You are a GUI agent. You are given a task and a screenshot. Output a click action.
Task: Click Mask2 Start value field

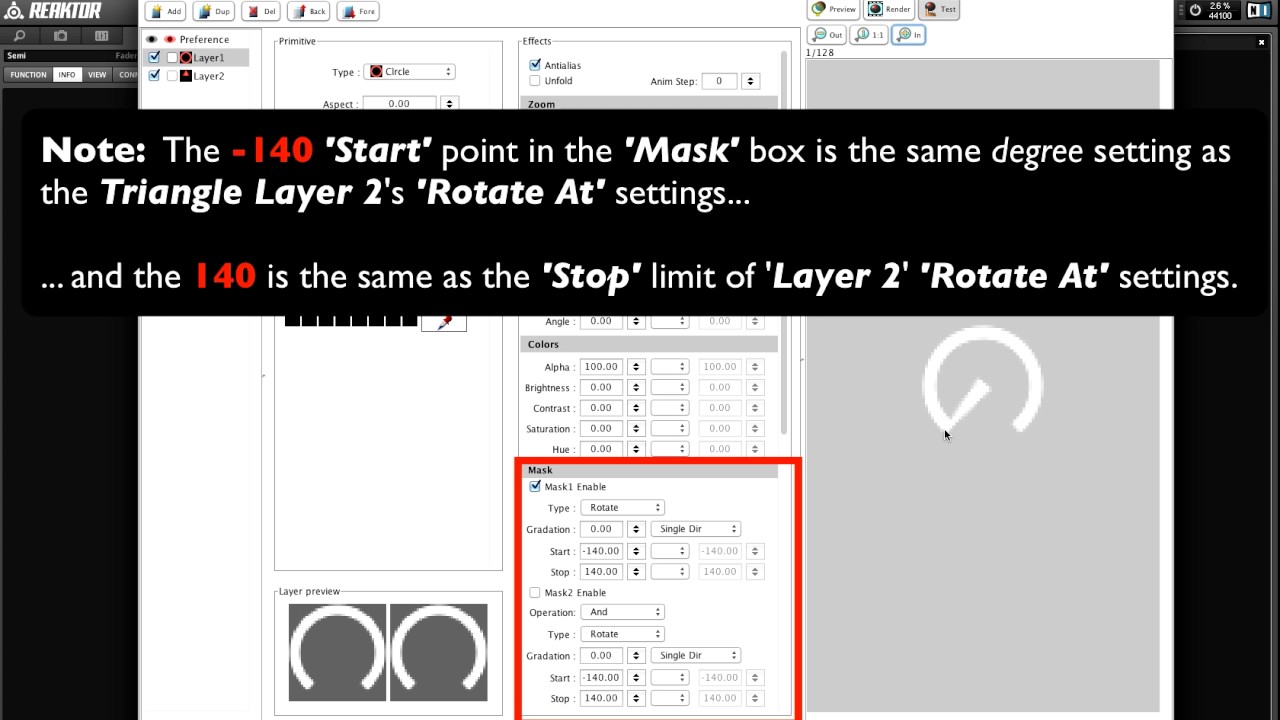point(601,678)
